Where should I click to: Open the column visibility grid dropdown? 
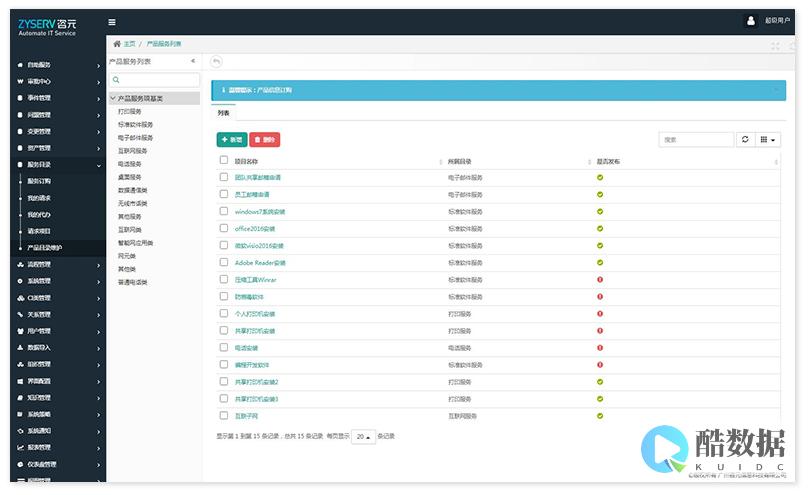[x=768, y=139]
